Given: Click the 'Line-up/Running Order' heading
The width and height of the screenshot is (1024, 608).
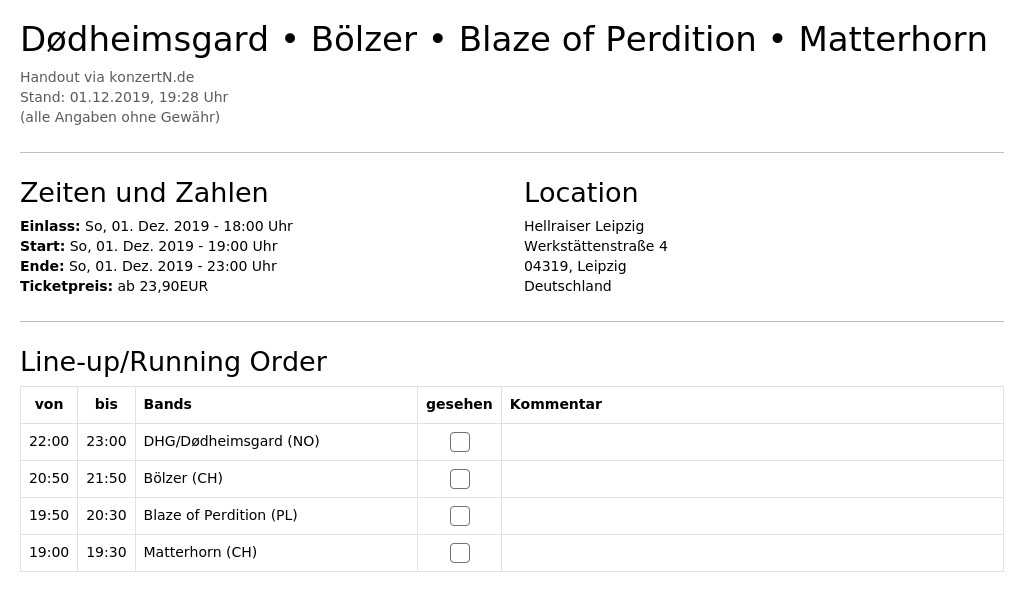Looking at the screenshot, I should tap(174, 362).
